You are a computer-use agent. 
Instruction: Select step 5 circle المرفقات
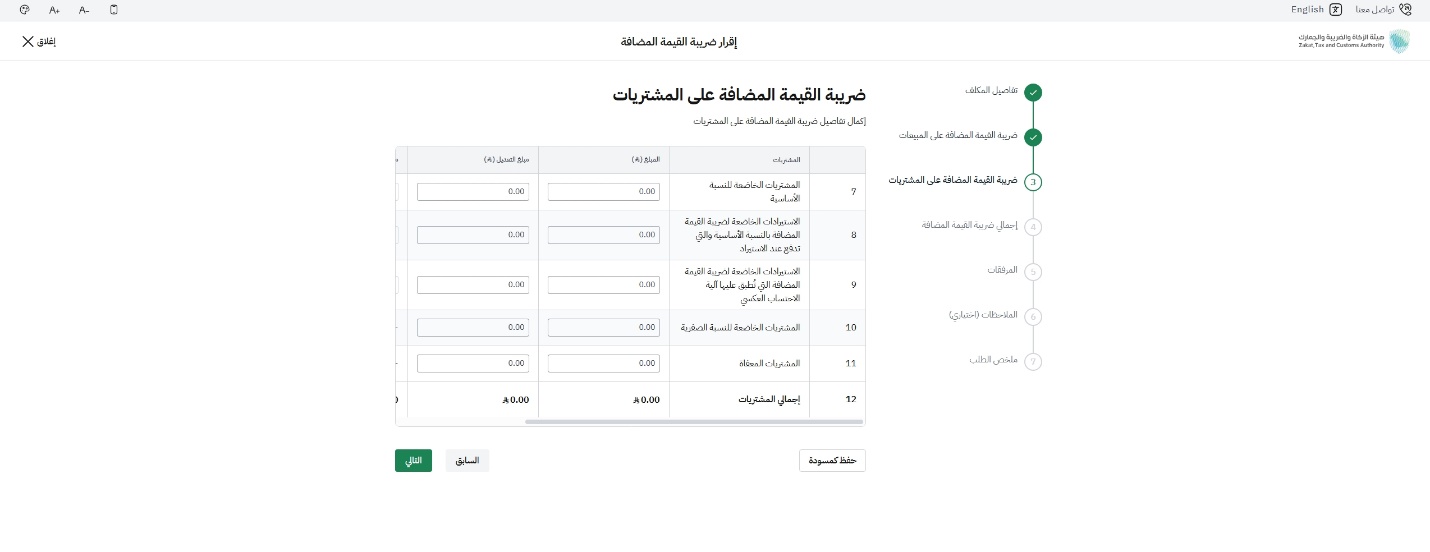pos(1033,272)
